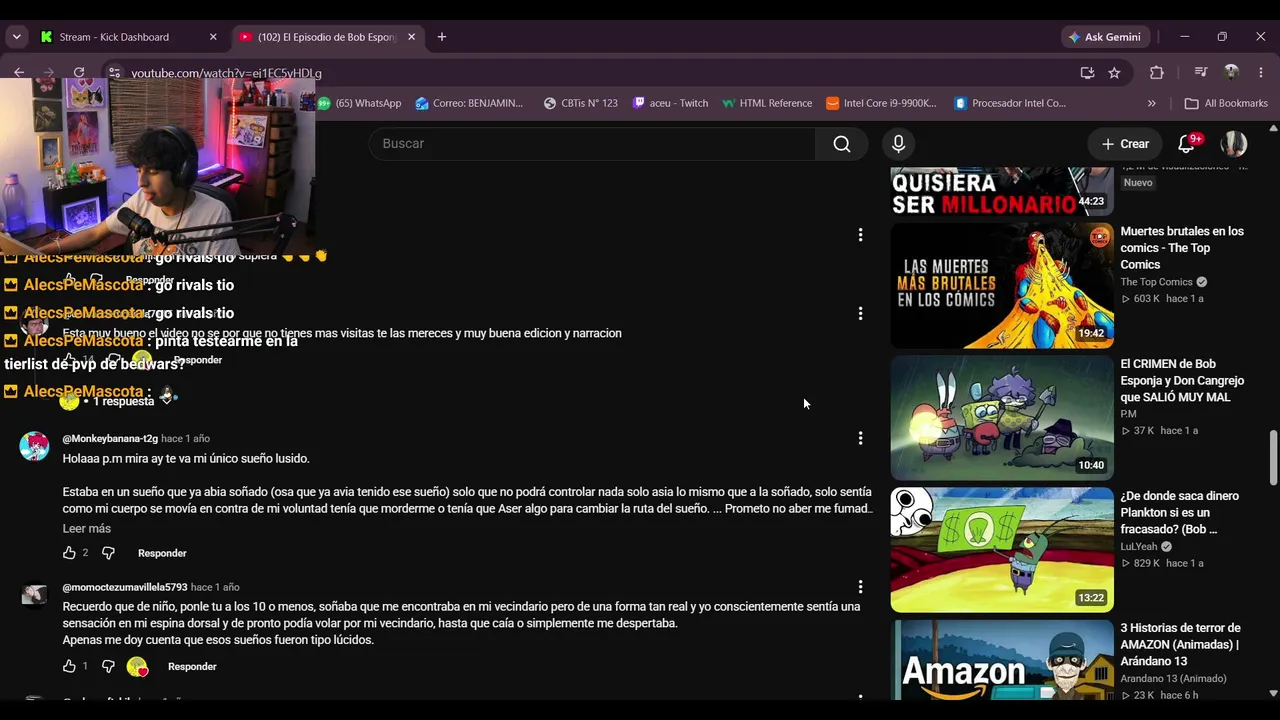
Task: Open the media controls icon in toolbar
Action: (x=1201, y=73)
